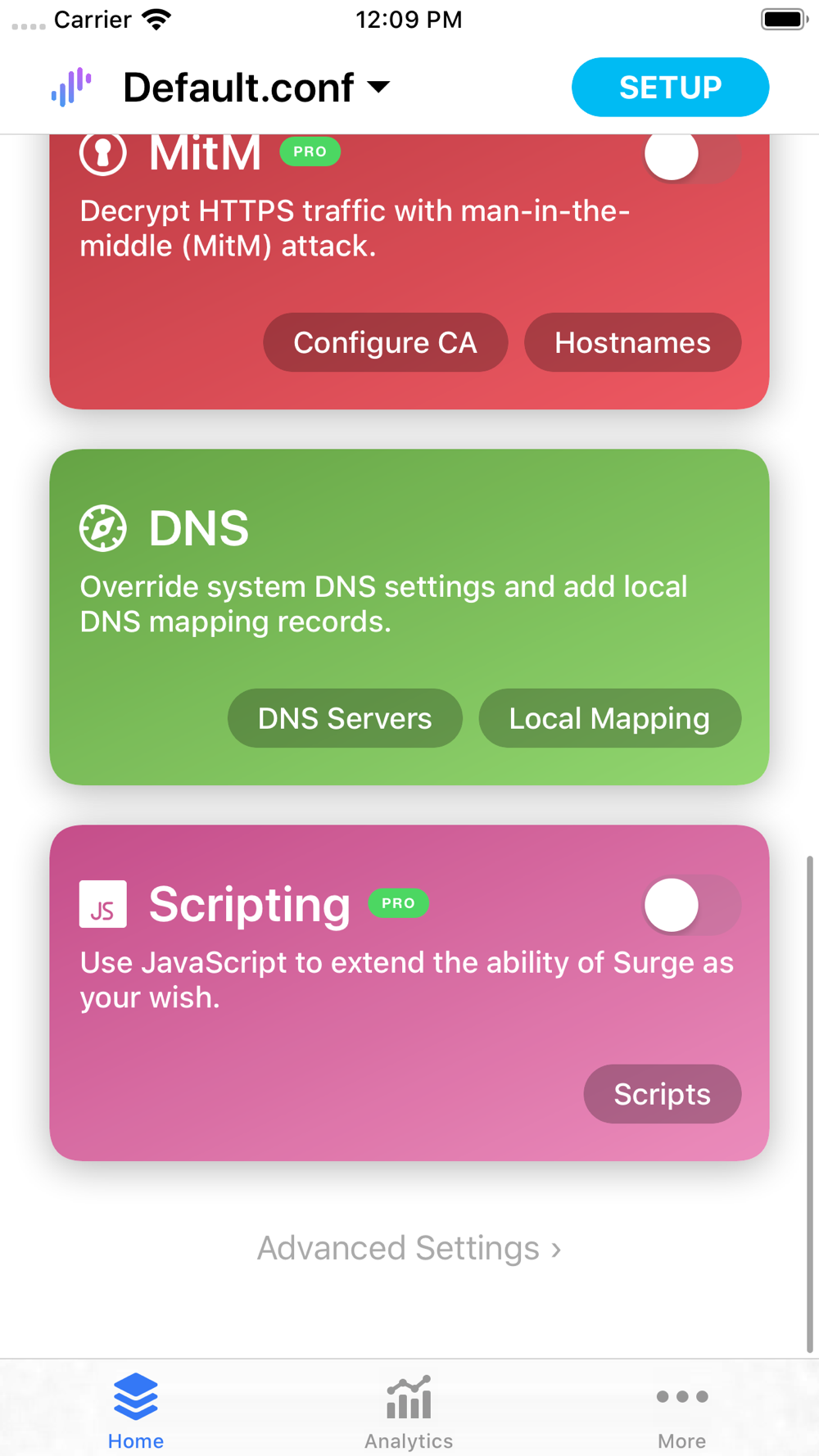
Task: Enable the MitM toggle switch
Action: tap(693, 154)
